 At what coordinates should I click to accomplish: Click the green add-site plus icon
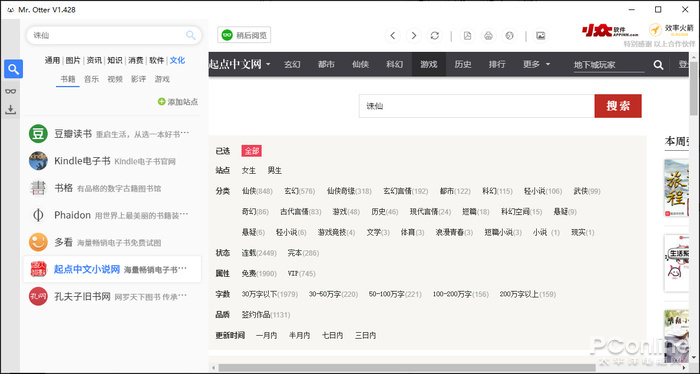coord(162,102)
